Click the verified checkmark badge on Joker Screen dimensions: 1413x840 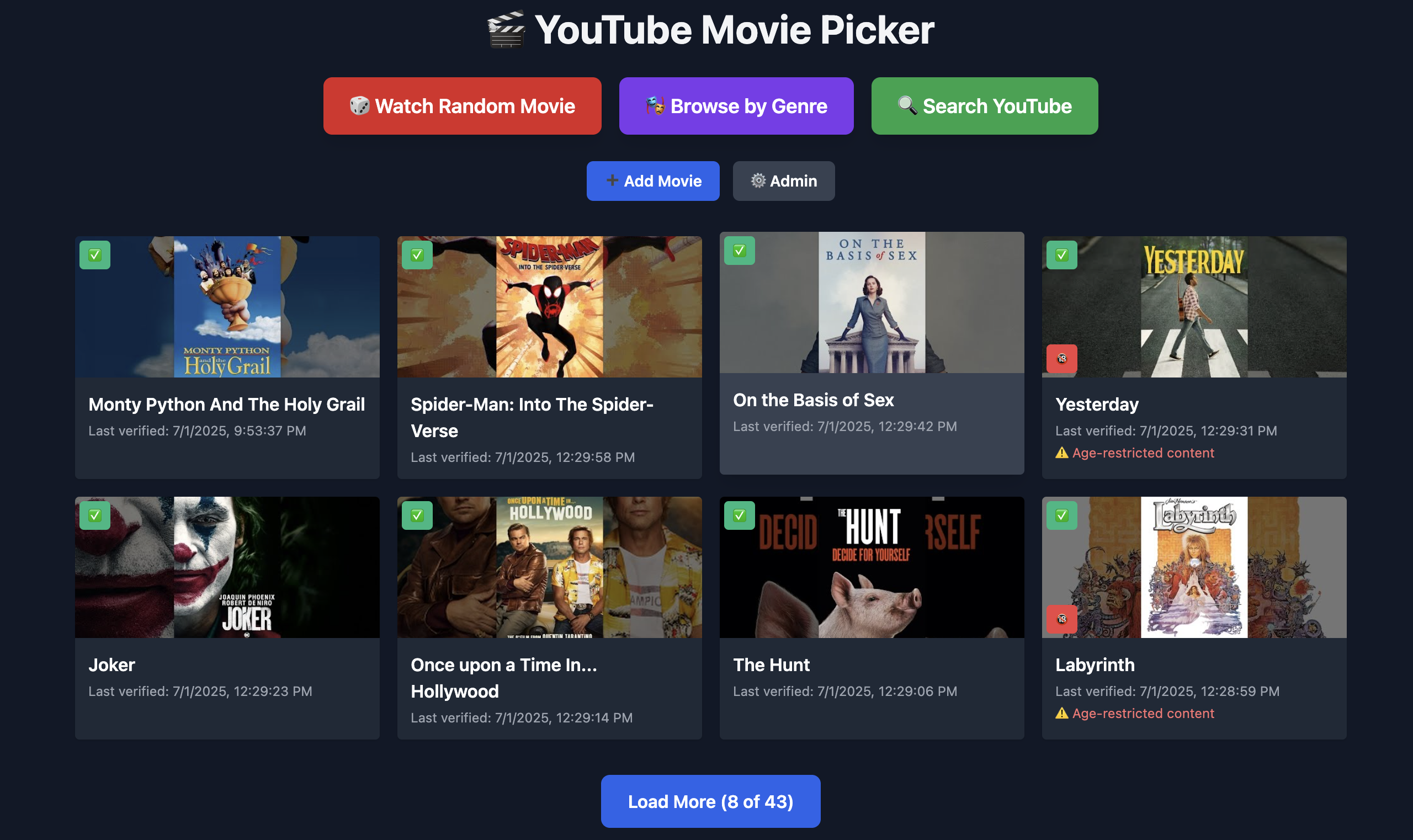tap(94, 515)
